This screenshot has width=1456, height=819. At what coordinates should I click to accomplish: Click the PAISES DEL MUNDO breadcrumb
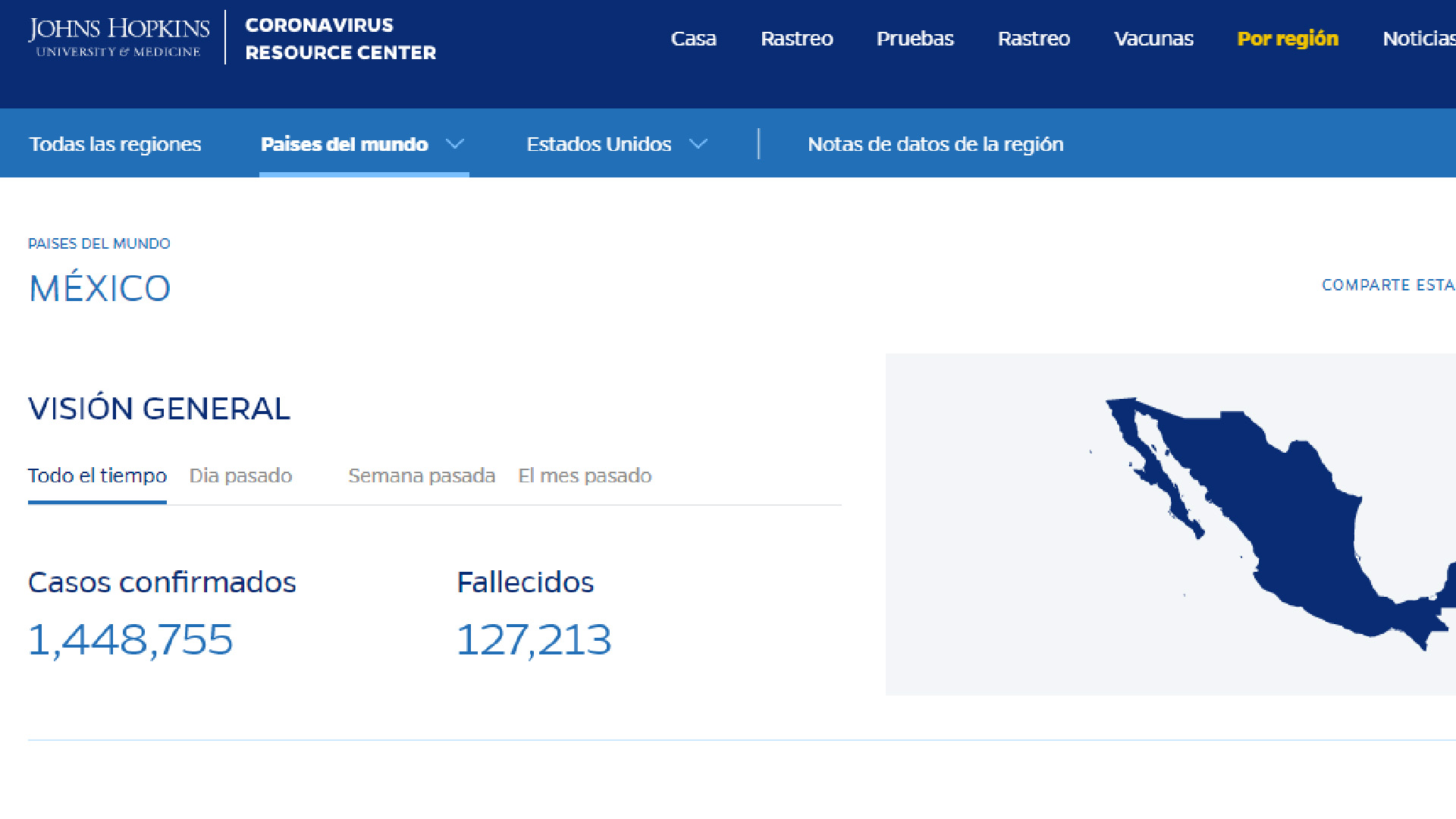[x=99, y=243]
